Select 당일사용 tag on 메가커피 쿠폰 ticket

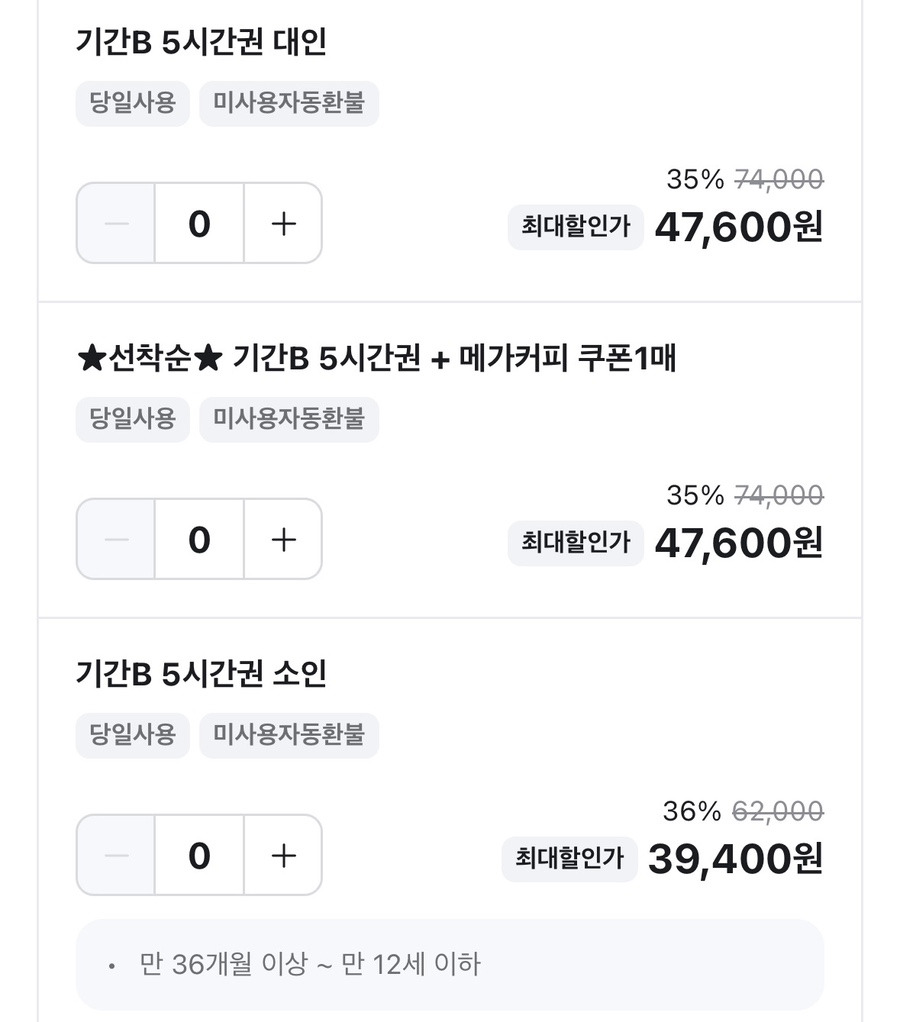click(x=132, y=419)
